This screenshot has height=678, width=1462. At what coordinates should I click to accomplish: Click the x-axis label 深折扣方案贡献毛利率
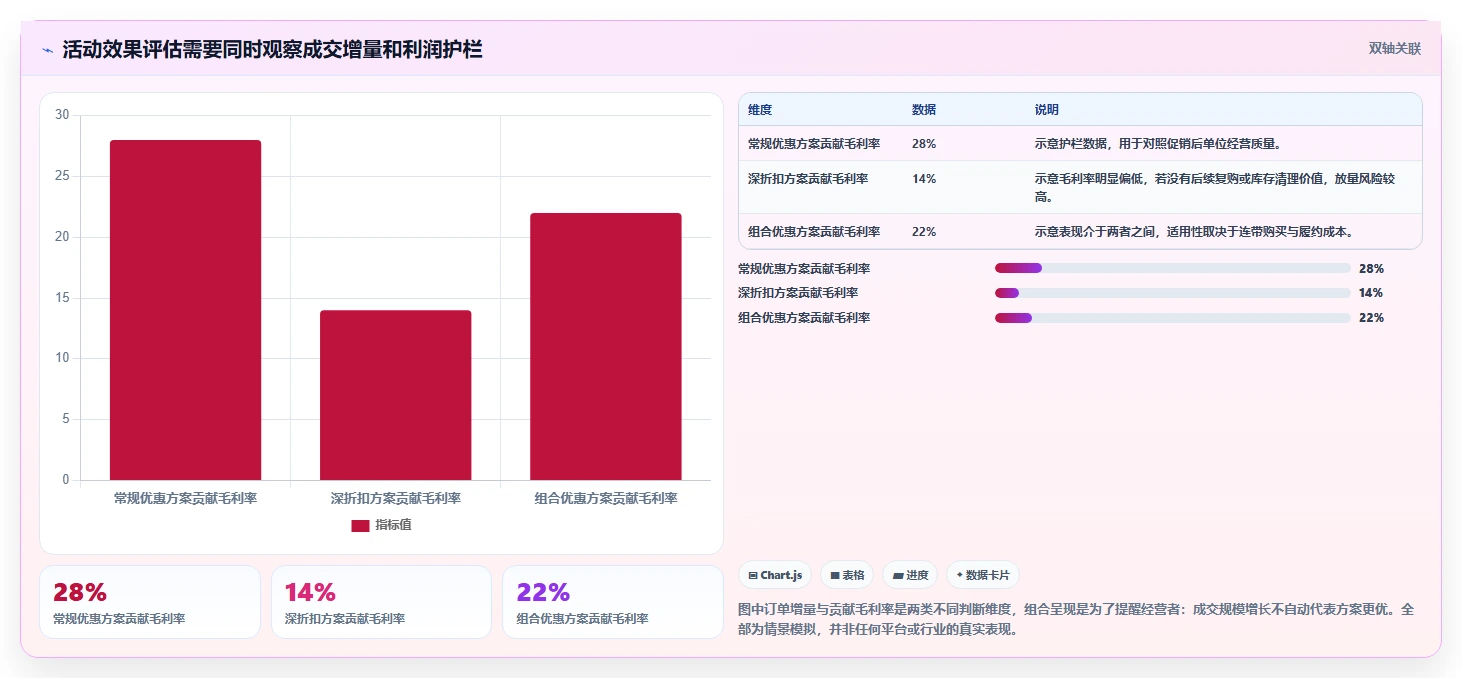[395, 498]
